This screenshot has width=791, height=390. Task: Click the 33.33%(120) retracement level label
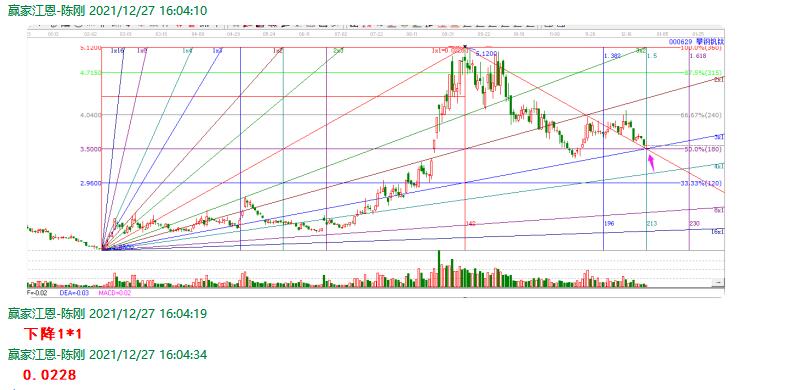[x=701, y=183]
